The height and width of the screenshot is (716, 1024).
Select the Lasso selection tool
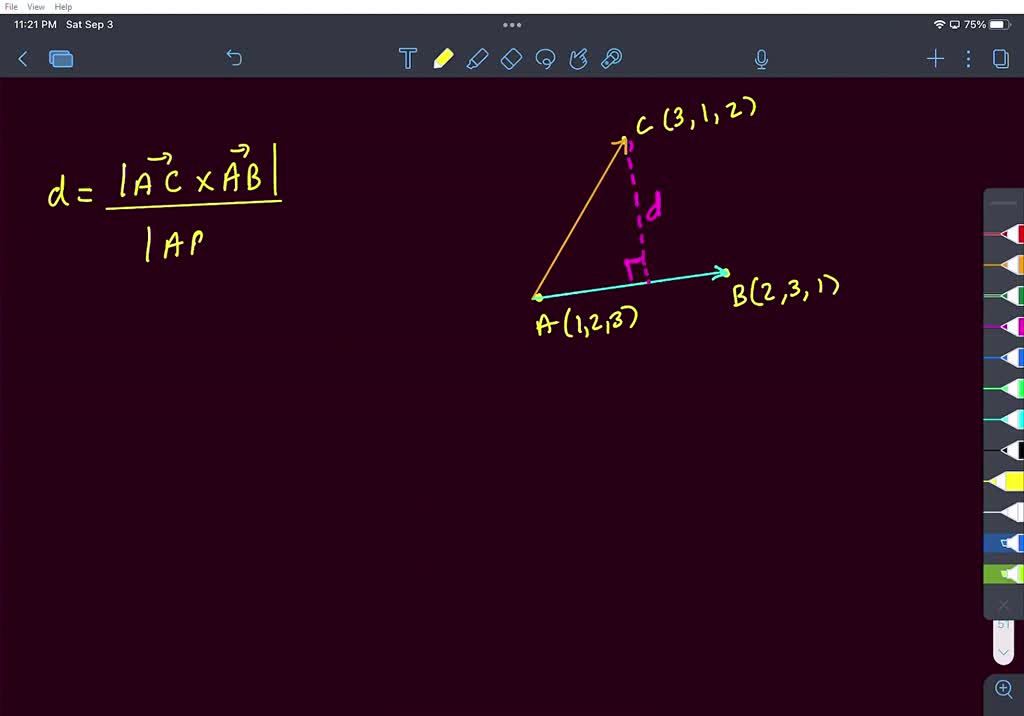pos(545,59)
